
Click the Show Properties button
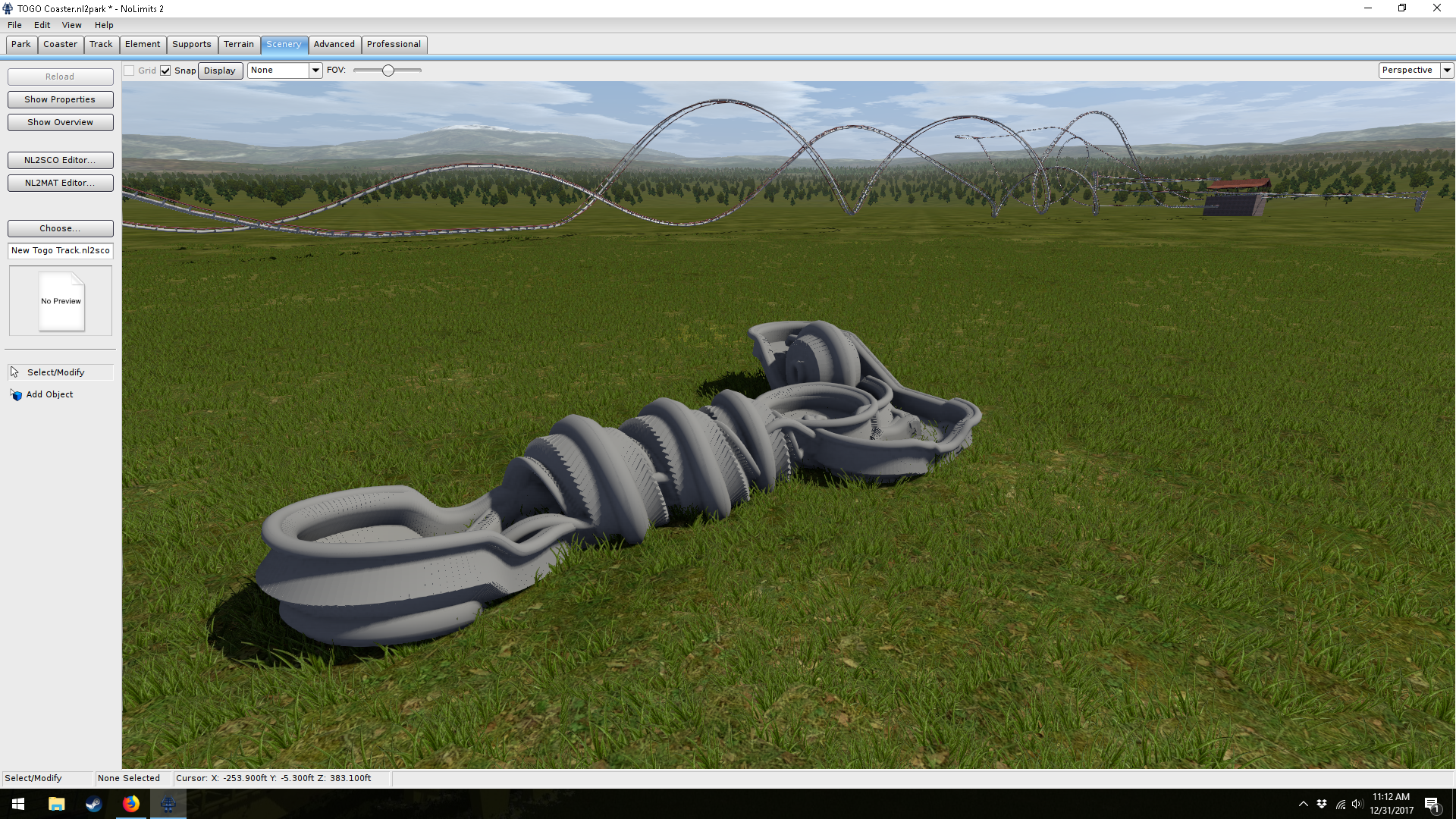[x=60, y=99]
